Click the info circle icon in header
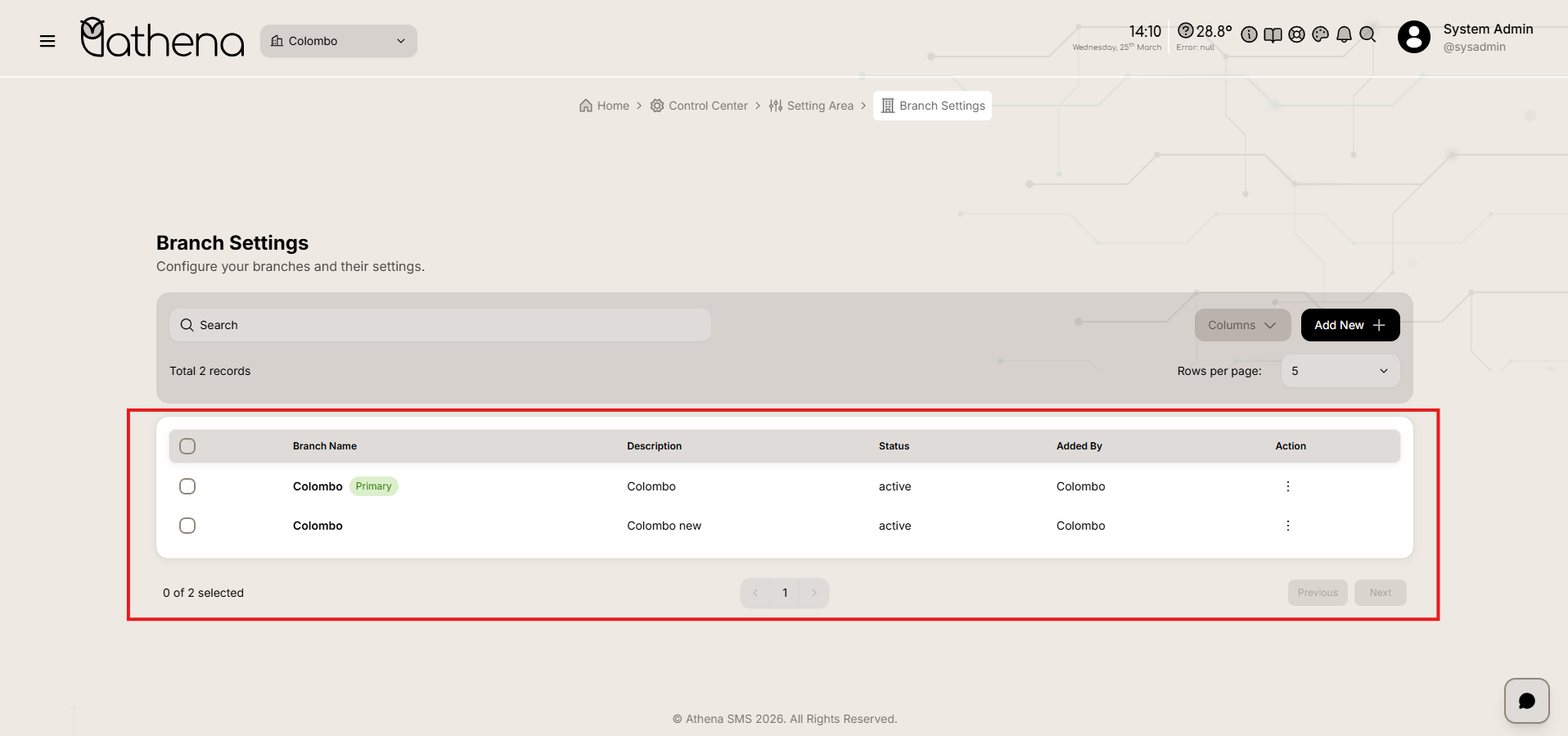This screenshot has width=1568, height=736. (1249, 34)
